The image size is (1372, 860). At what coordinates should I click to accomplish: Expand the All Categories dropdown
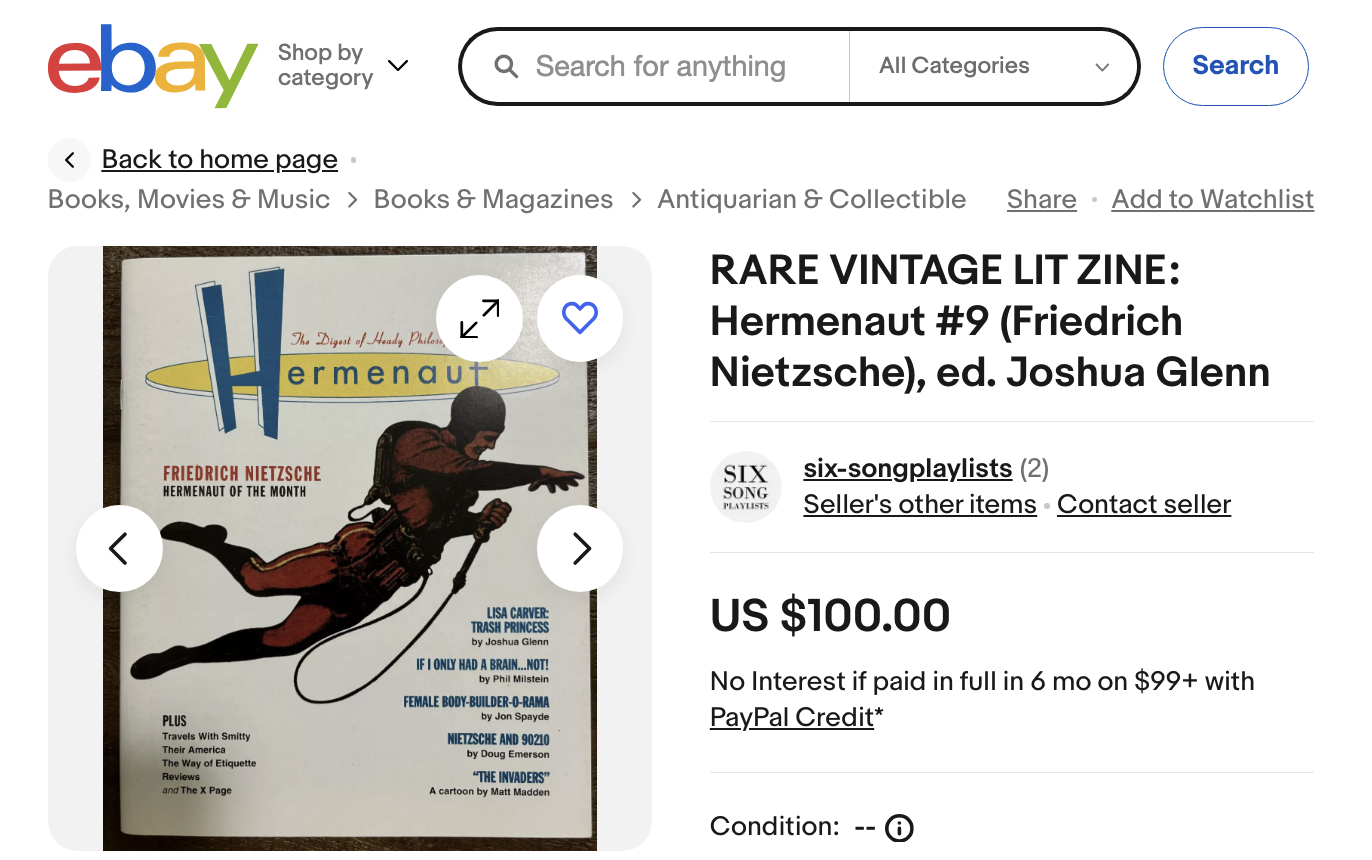pyautogui.click(x=994, y=66)
